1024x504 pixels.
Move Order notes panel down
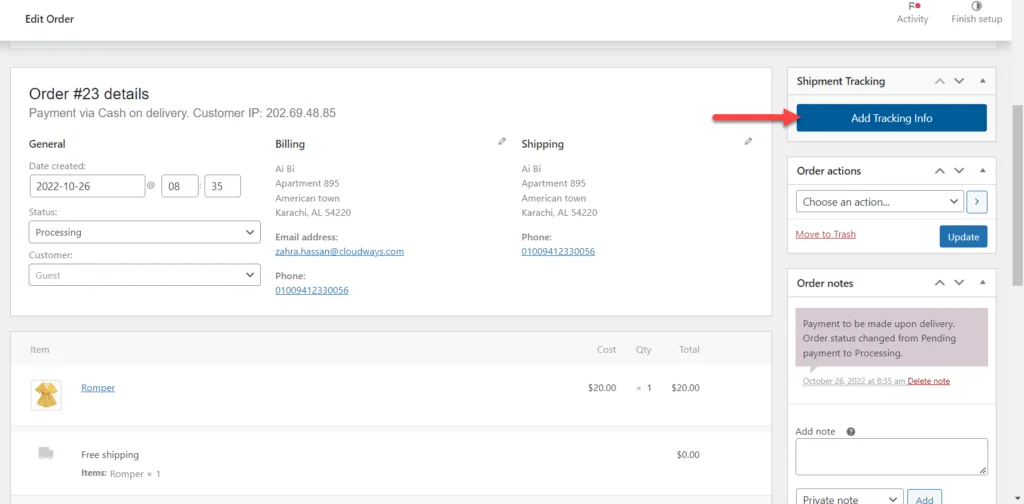pyautogui.click(x=959, y=283)
